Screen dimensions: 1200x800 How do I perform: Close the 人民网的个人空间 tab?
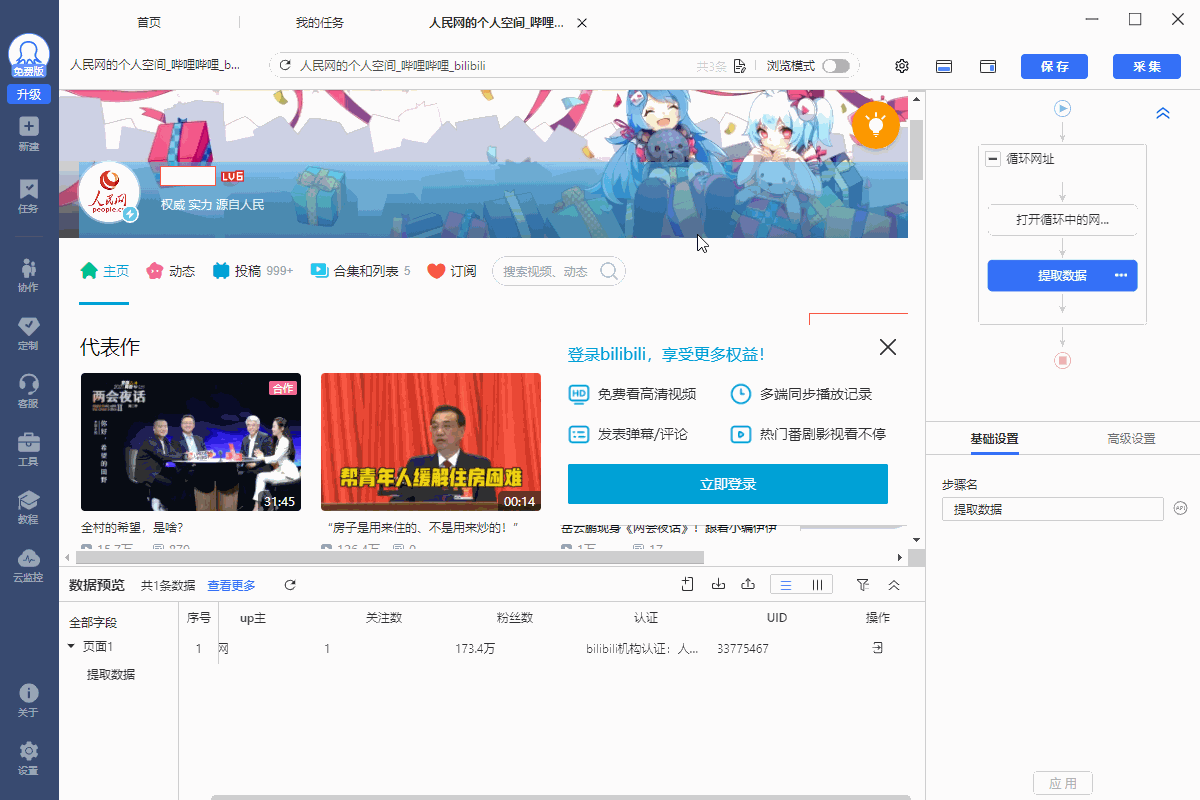[582, 22]
